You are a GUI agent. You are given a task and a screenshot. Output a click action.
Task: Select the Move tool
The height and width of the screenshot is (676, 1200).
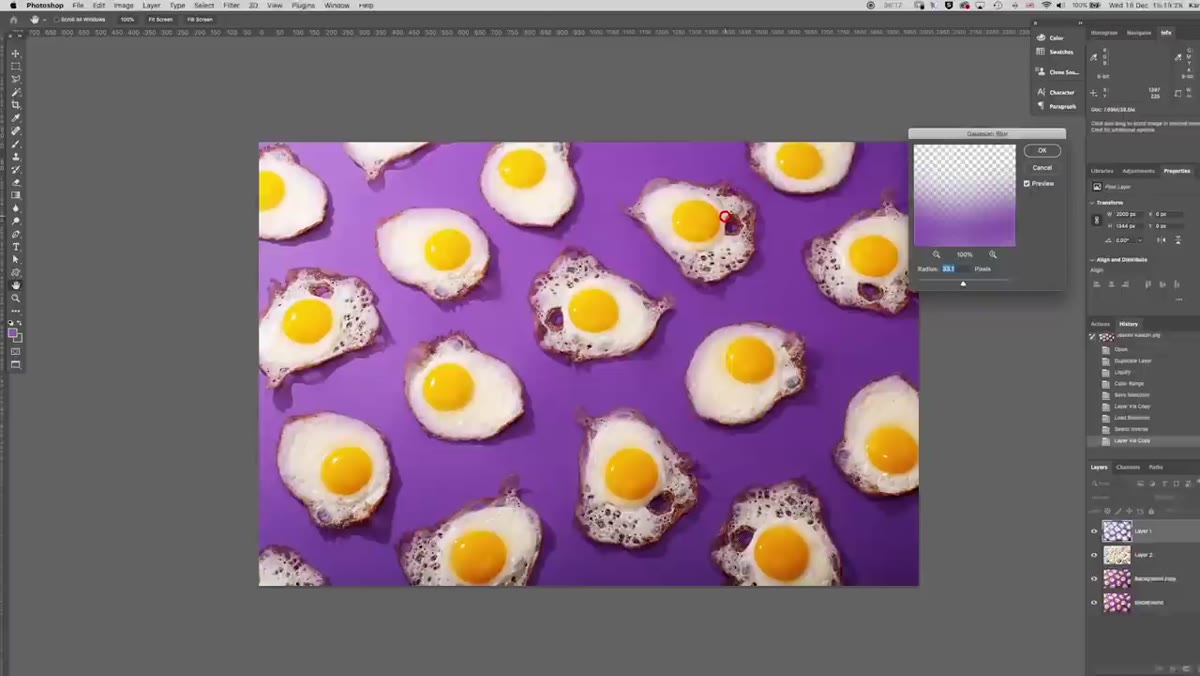pos(15,53)
